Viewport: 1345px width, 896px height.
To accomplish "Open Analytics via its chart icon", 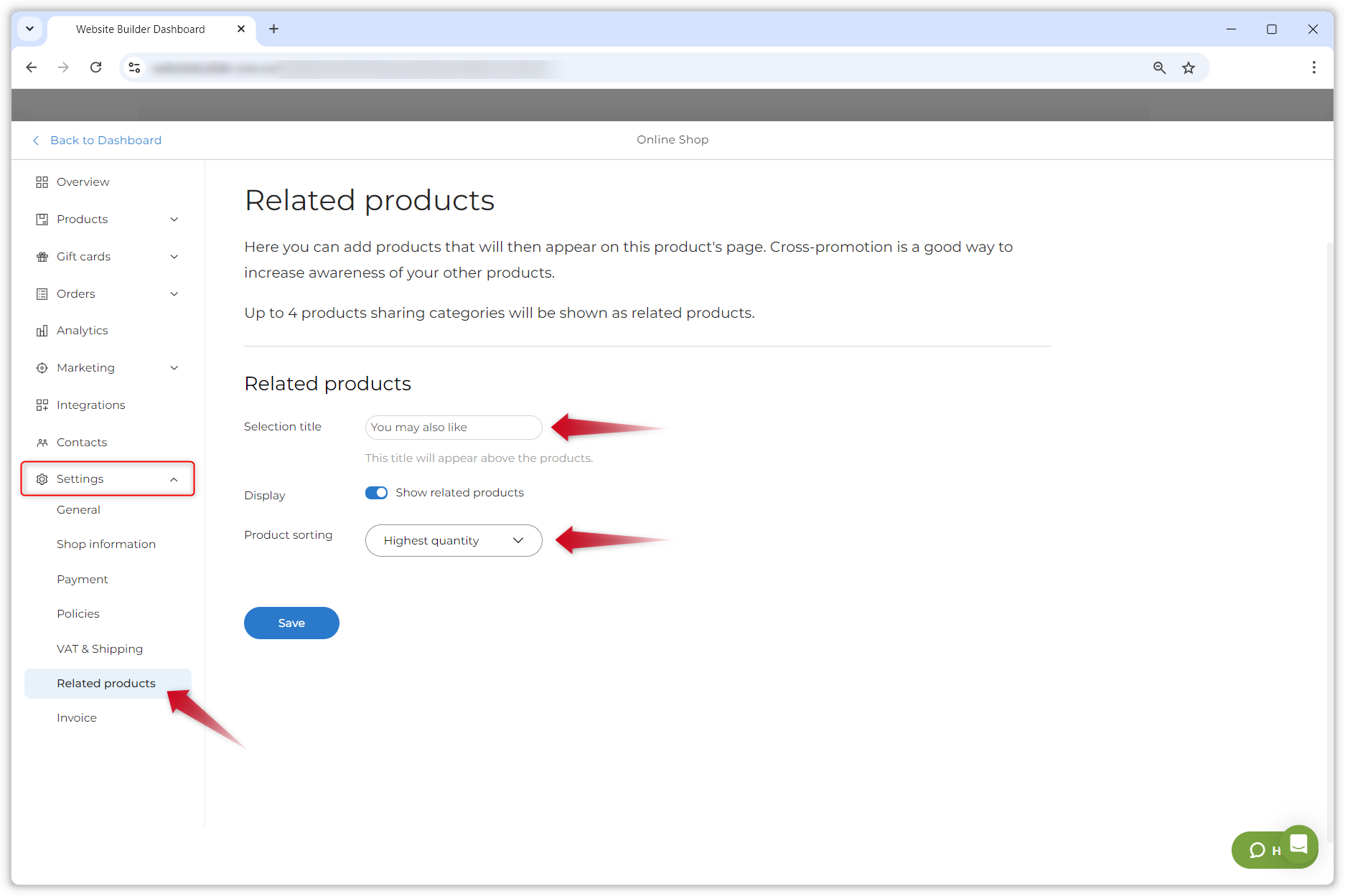I will 42,330.
